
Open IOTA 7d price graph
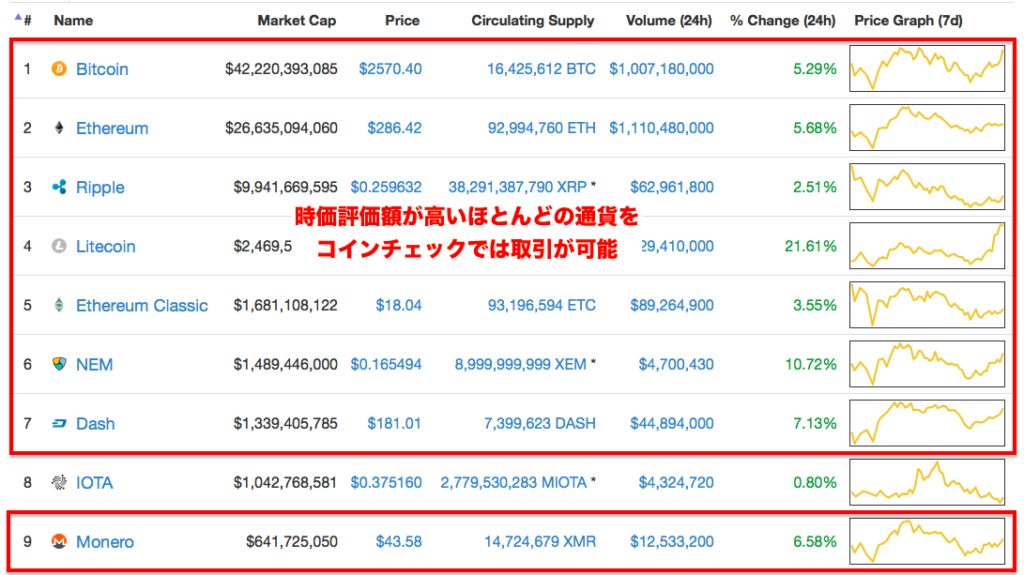(x=927, y=482)
